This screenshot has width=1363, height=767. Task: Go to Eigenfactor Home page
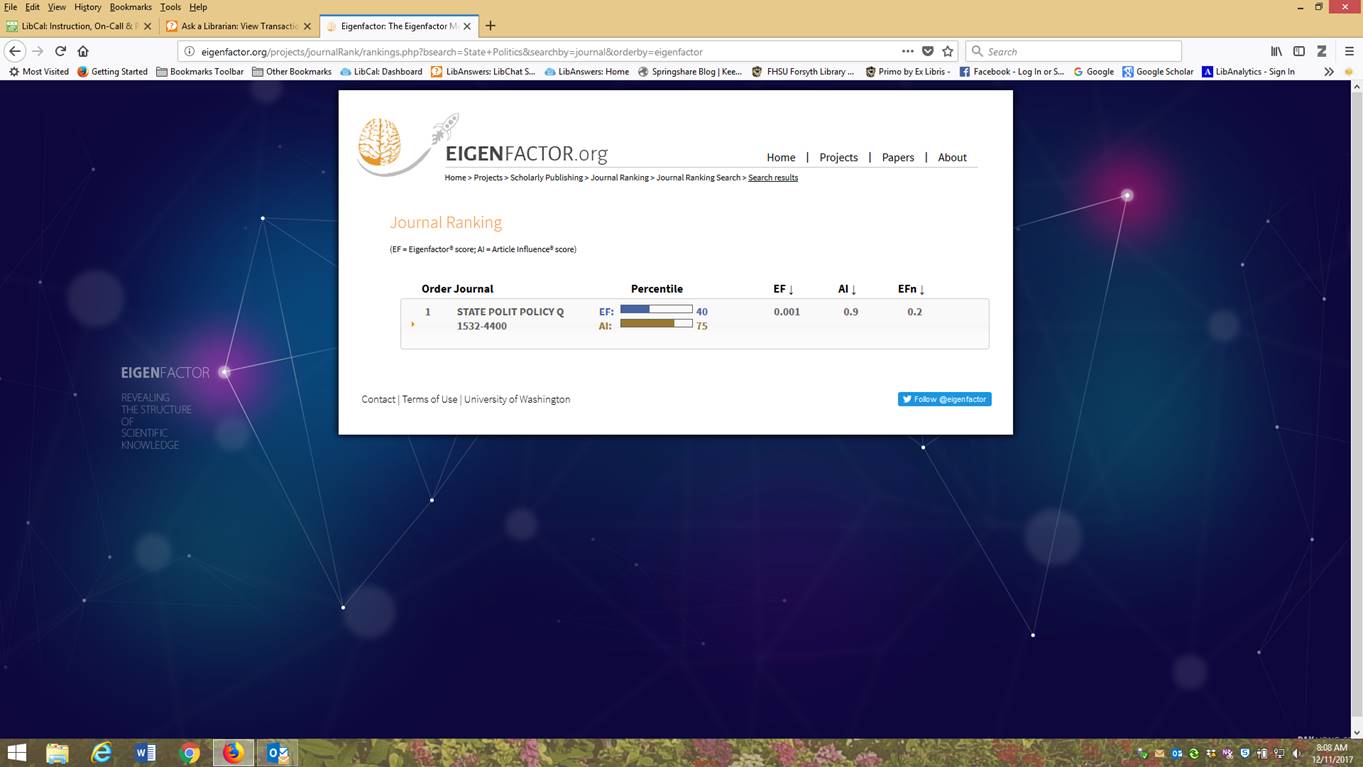(x=781, y=157)
